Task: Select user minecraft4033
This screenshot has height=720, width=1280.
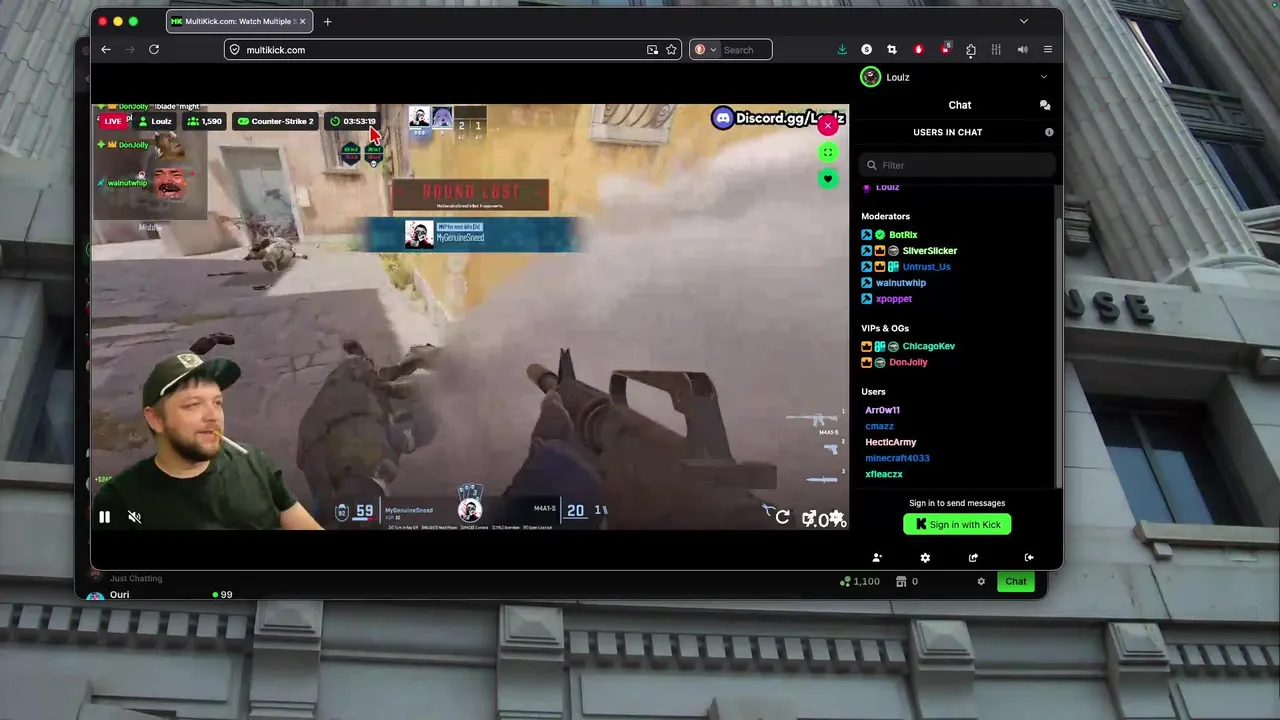Action: tap(897, 458)
